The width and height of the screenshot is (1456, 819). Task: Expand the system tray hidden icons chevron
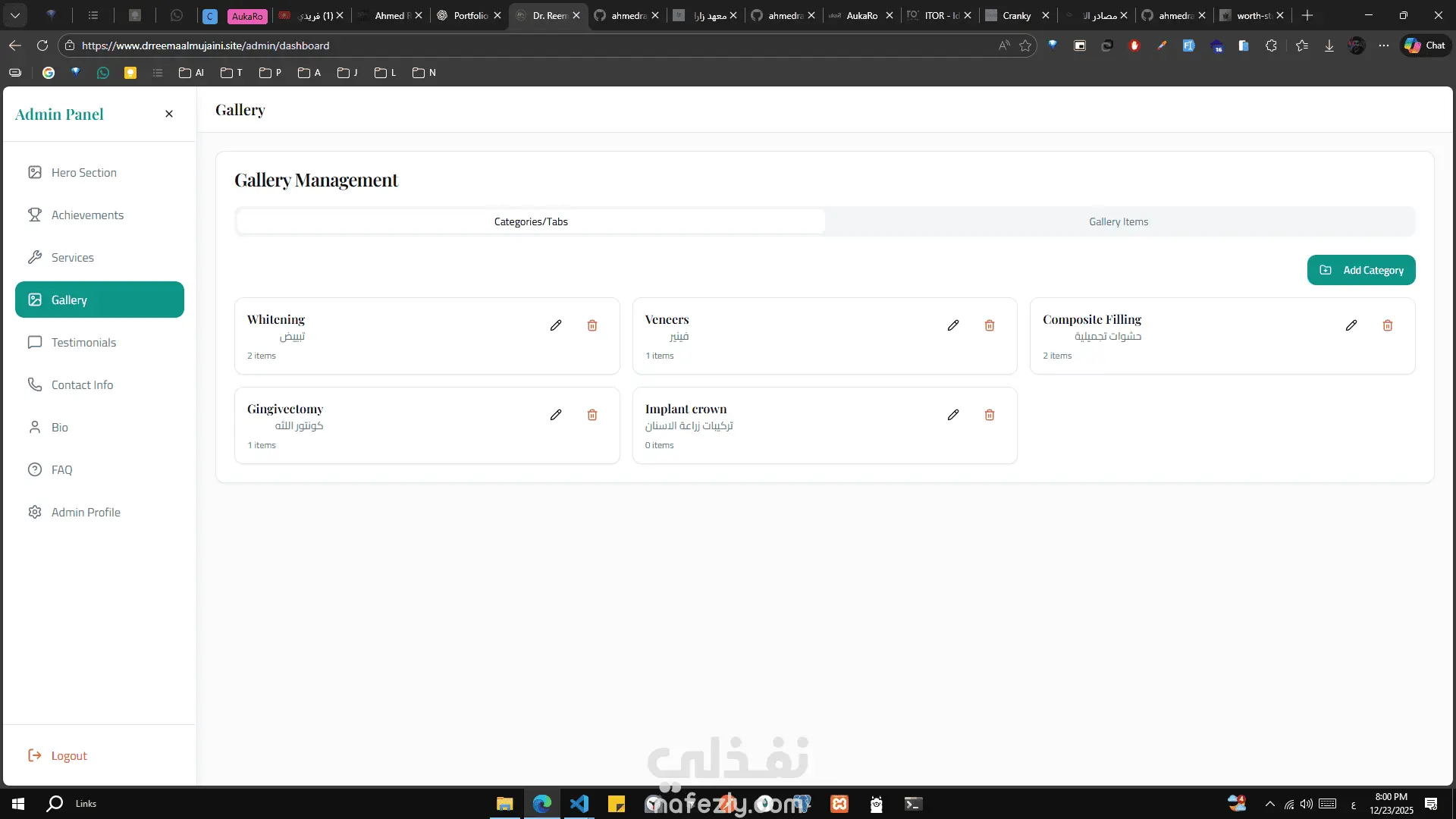click(1269, 804)
